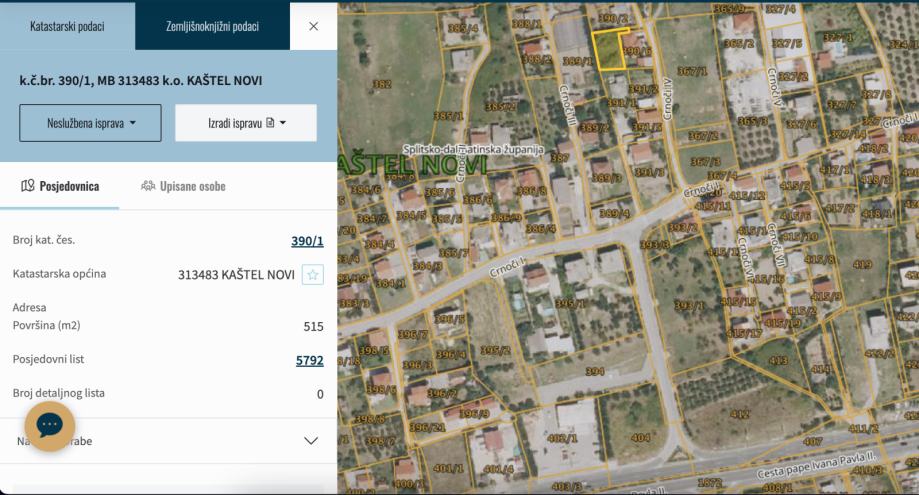Expand the Način uporabe section chevron
This screenshot has width=919, height=495.
pyautogui.click(x=311, y=441)
